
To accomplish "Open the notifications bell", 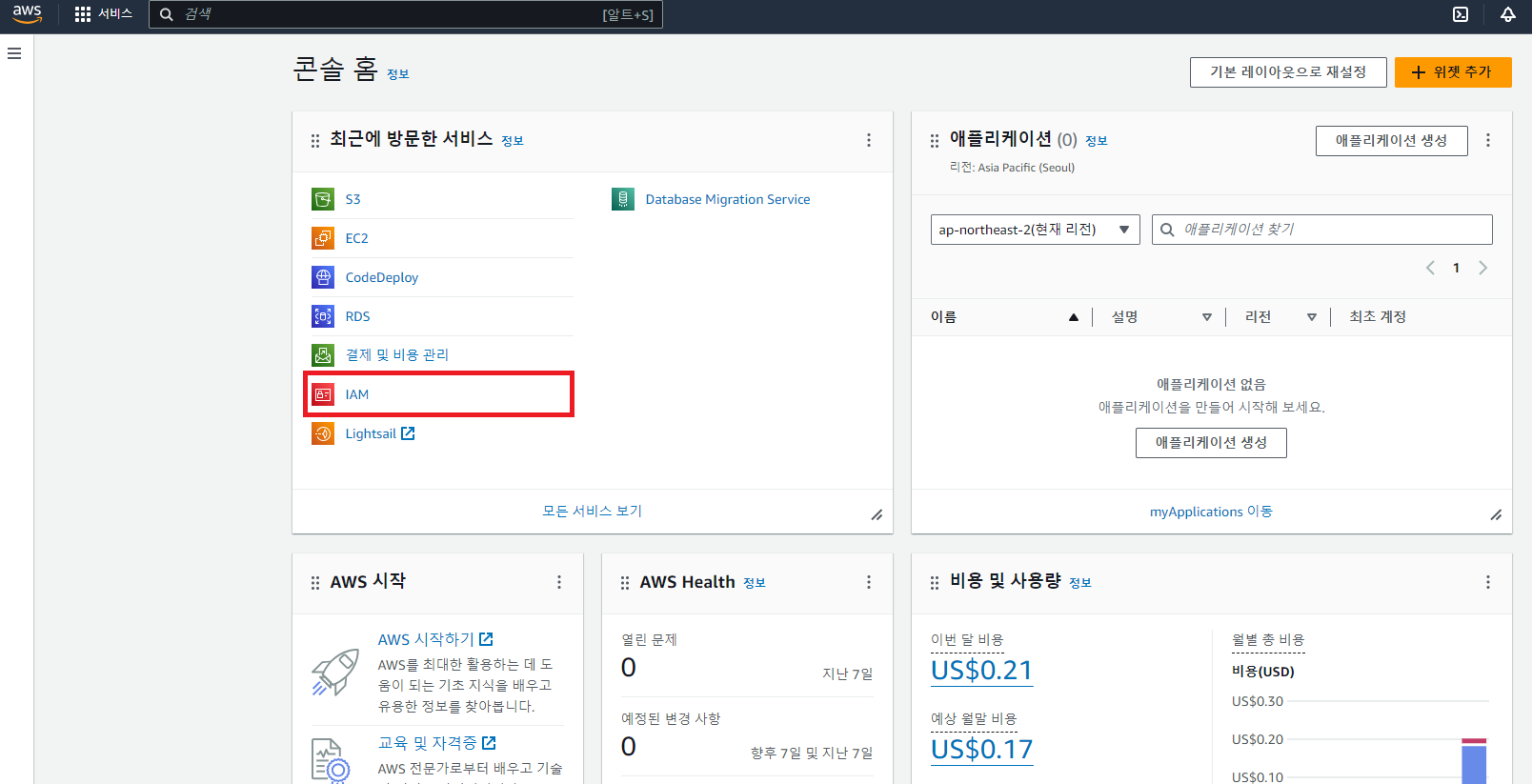I will click(x=1508, y=14).
